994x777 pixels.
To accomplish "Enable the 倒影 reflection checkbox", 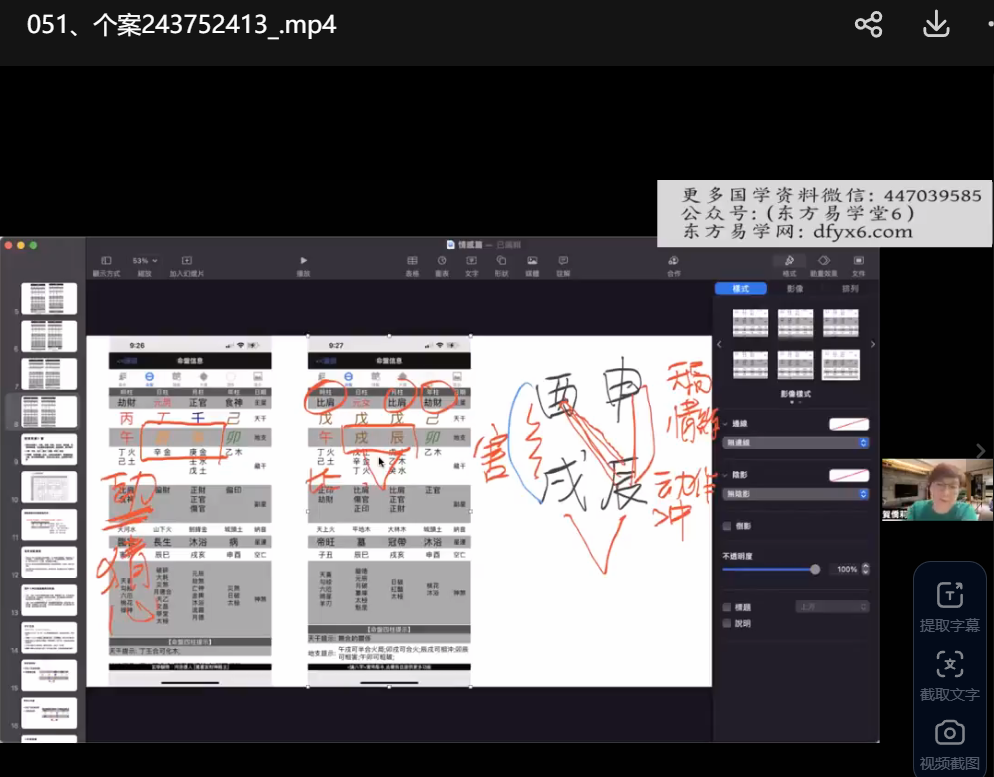I will point(727,526).
